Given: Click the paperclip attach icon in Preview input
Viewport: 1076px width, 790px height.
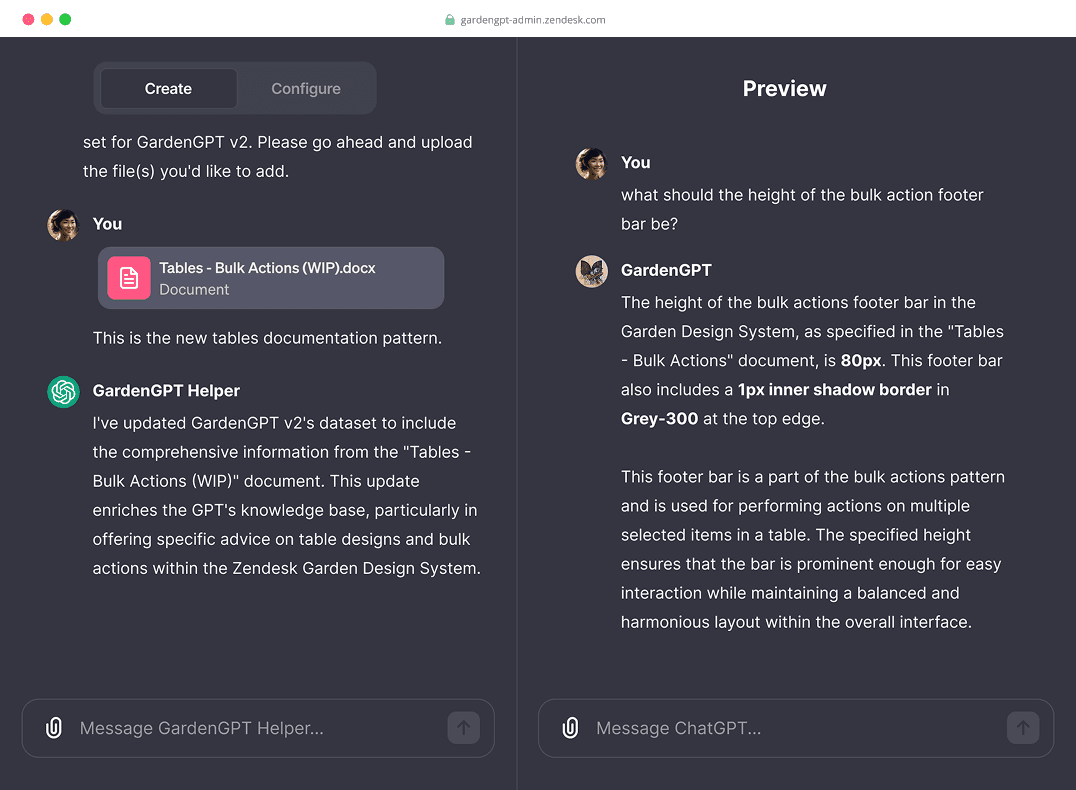Looking at the screenshot, I should 570,728.
